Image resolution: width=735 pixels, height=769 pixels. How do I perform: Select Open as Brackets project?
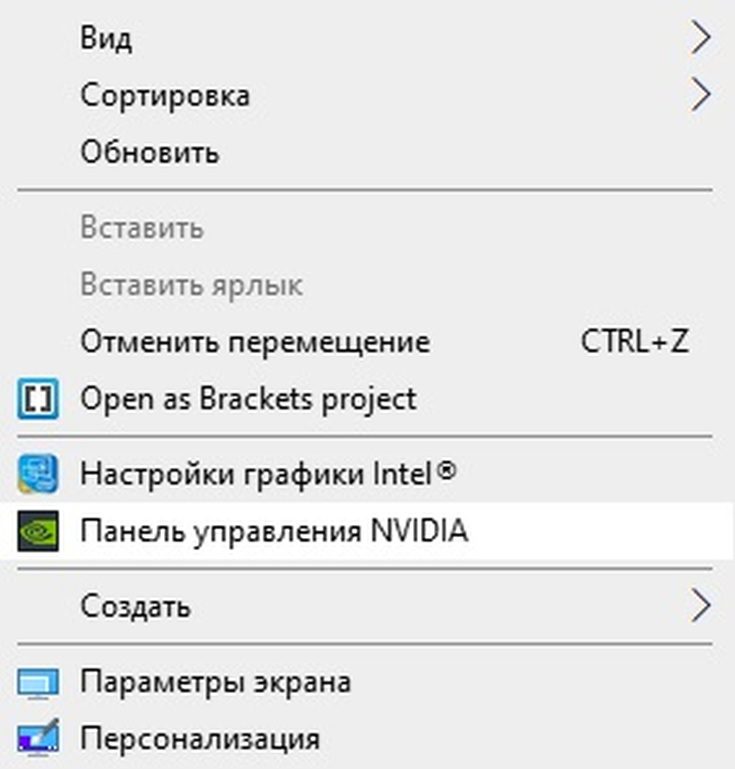click(367, 399)
